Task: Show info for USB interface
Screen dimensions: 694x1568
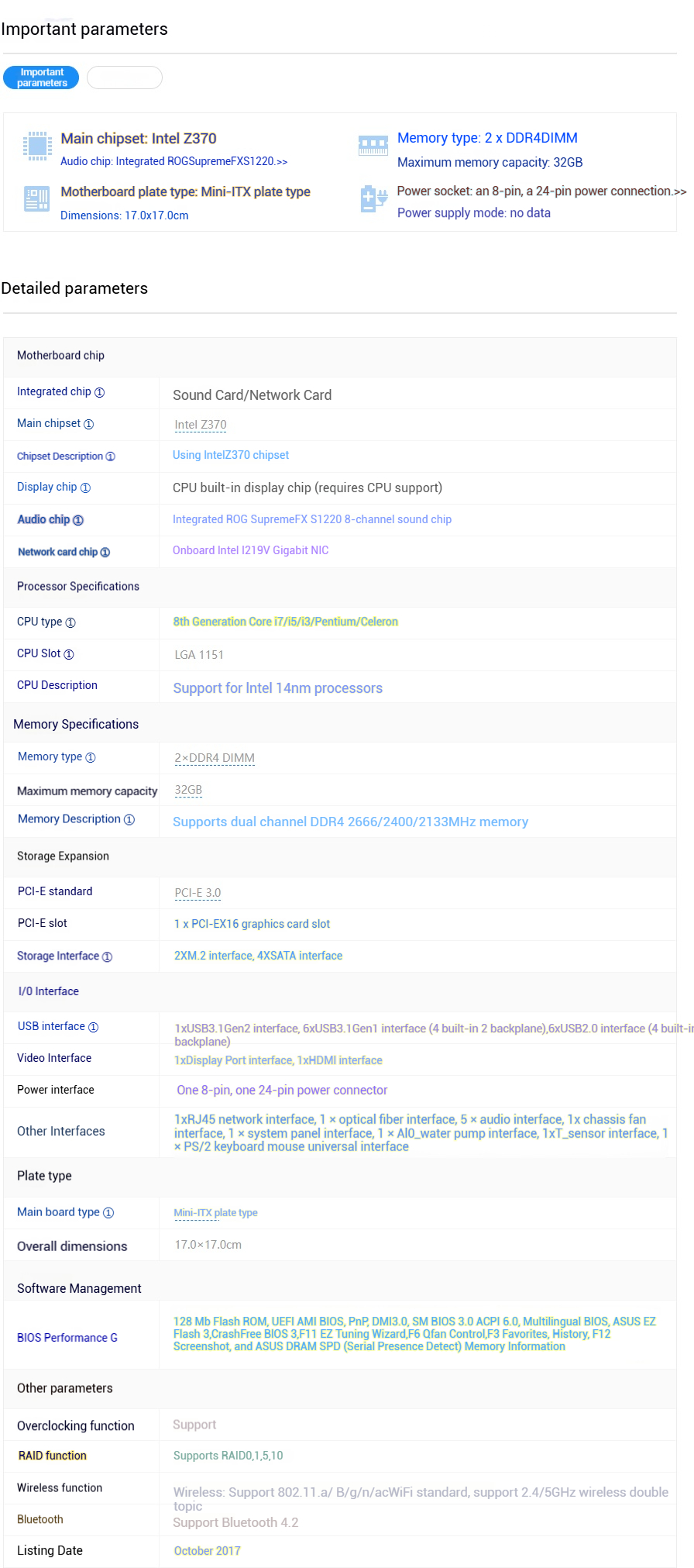Action: click(x=93, y=1027)
